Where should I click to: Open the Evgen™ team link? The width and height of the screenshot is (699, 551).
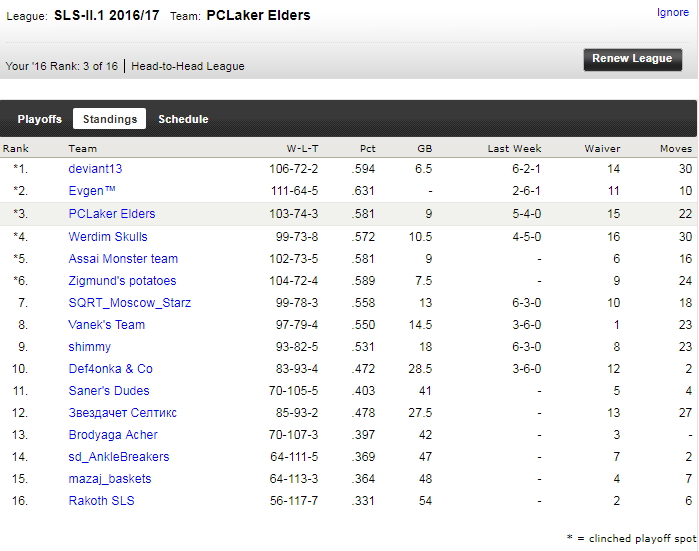click(92, 191)
